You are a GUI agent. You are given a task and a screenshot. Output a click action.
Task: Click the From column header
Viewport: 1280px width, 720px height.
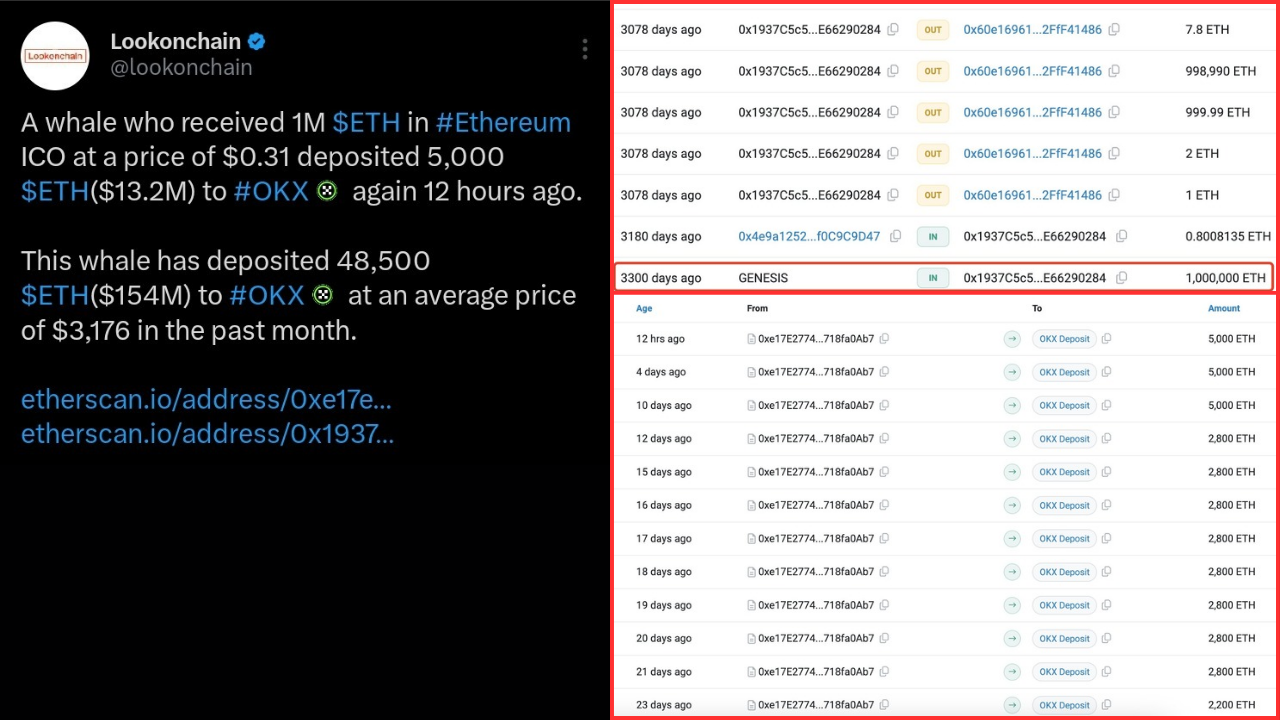click(757, 309)
